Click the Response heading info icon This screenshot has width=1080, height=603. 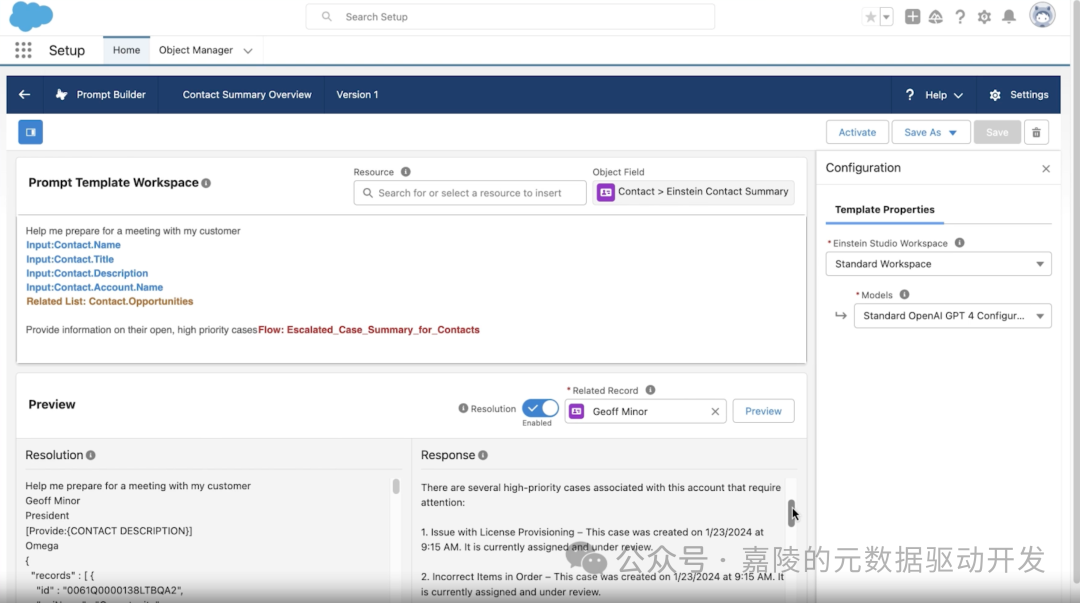click(483, 456)
